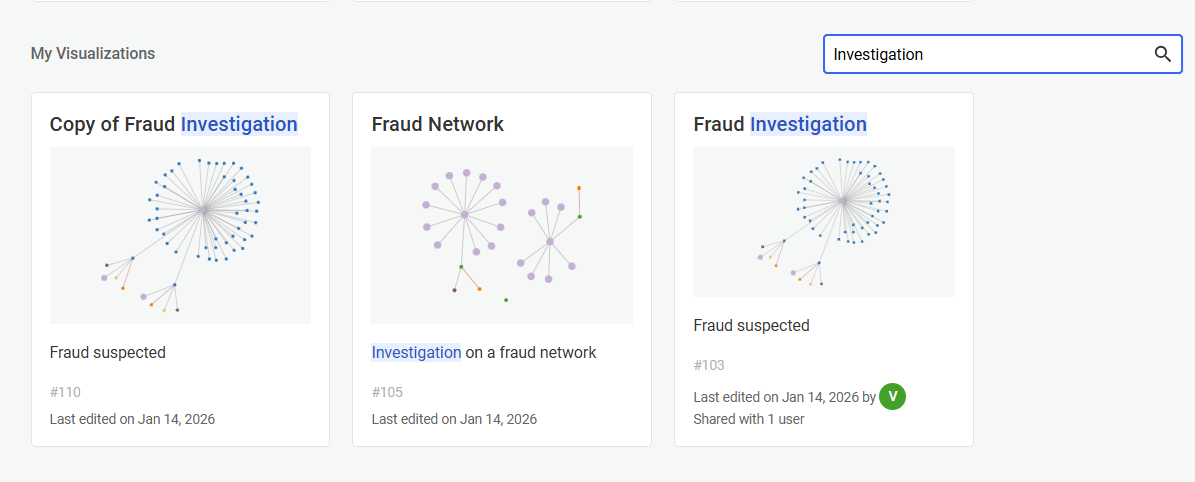
Task: Click the Investigation search input field
Action: (985, 54)
